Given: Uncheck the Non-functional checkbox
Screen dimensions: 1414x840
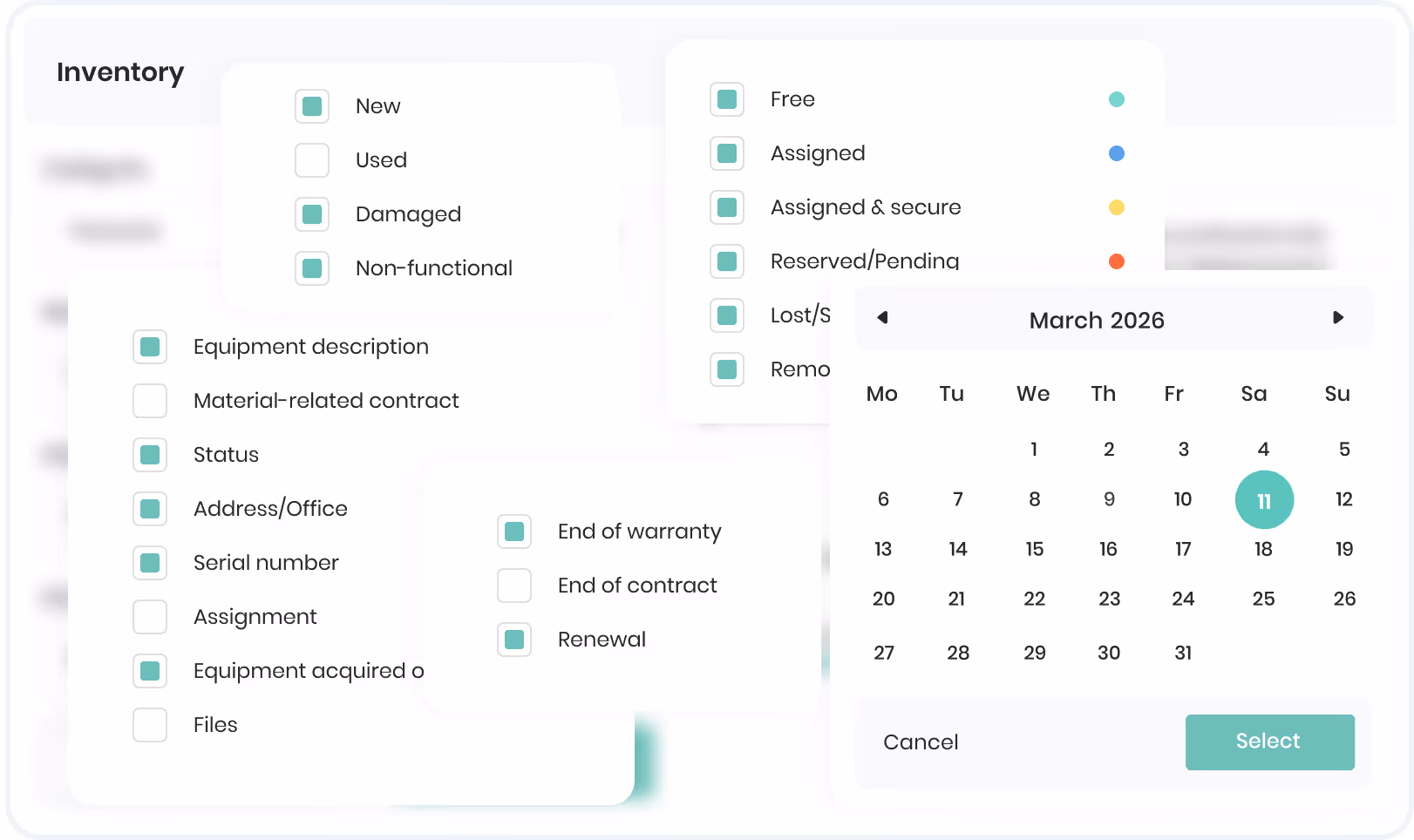Looking at the screenshot, I should tap(312, 268).
